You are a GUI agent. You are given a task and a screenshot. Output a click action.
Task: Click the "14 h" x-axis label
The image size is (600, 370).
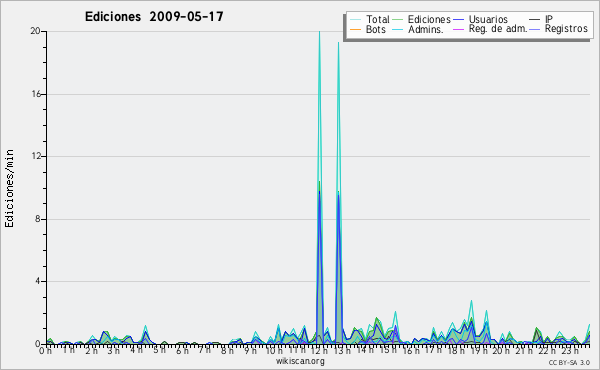click(365, 350)
